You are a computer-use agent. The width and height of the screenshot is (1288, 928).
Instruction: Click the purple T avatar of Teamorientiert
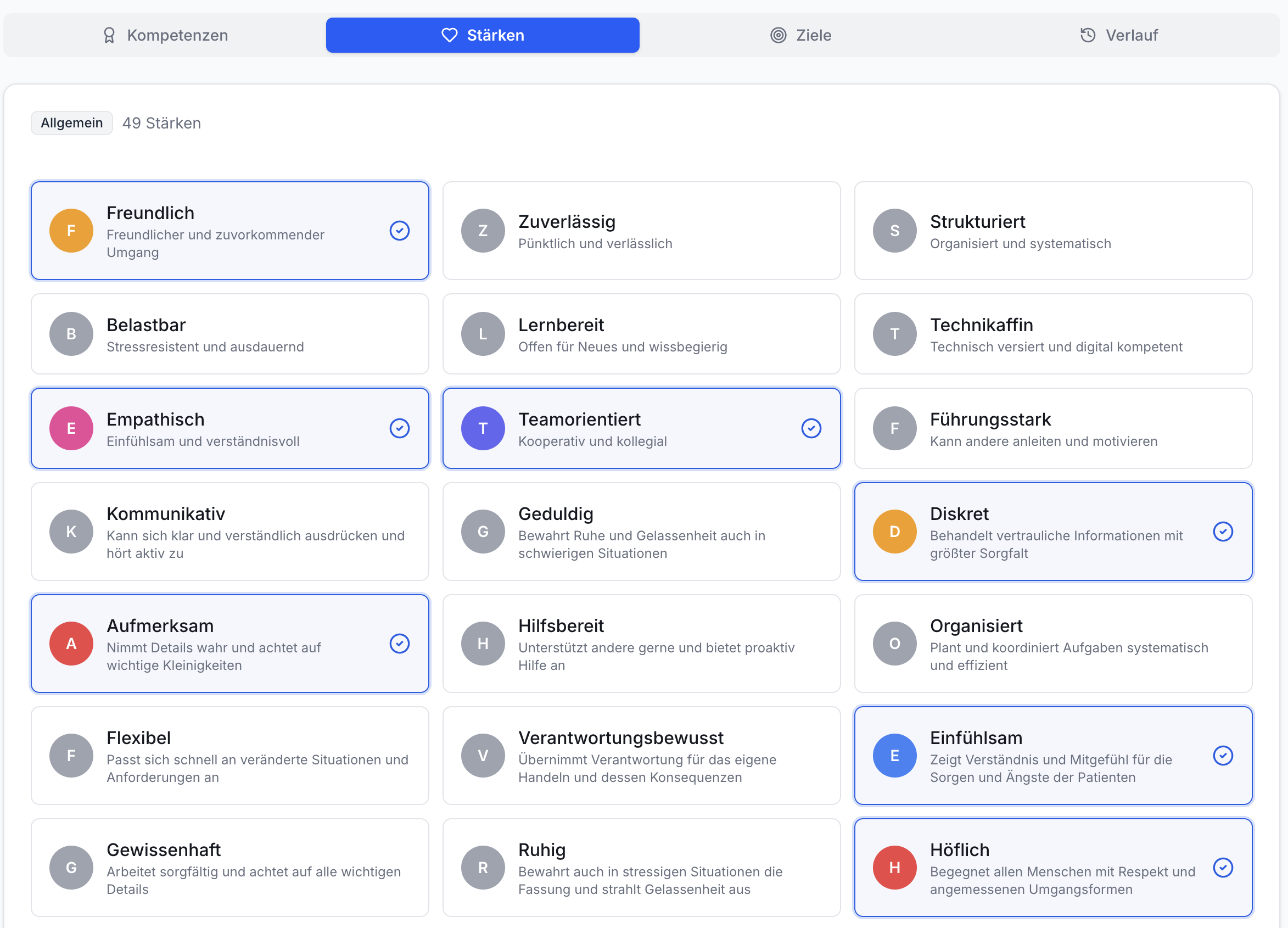tap(483, 428)
